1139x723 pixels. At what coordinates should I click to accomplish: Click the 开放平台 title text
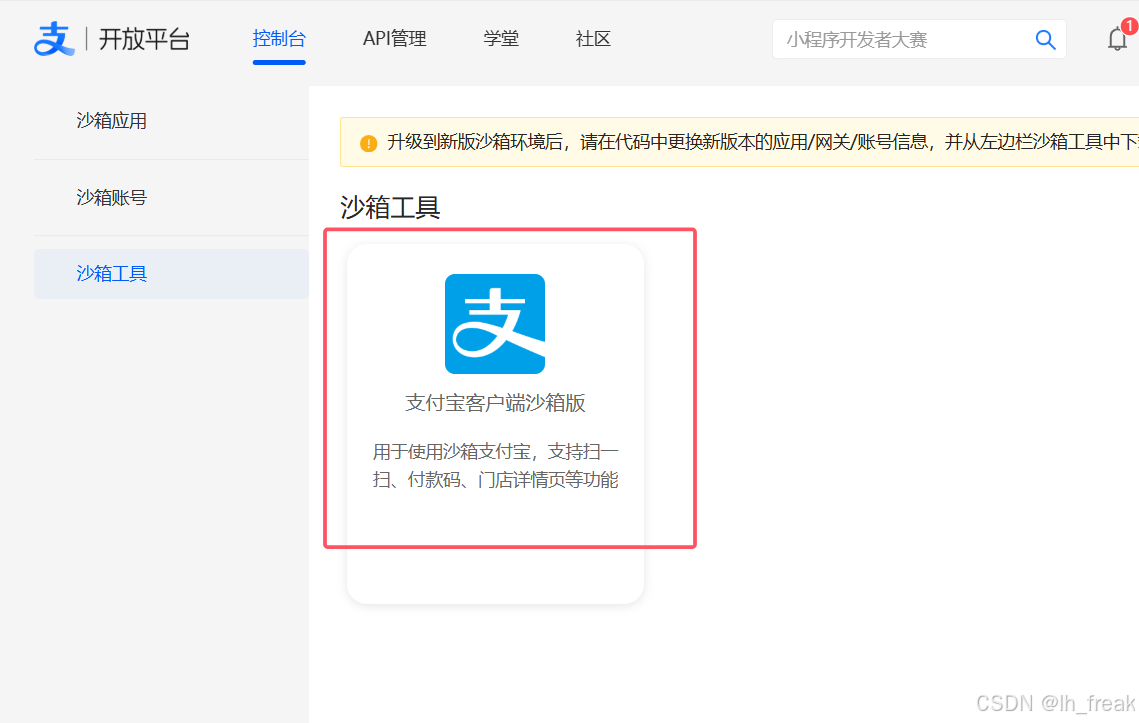(x=144, y=39)
